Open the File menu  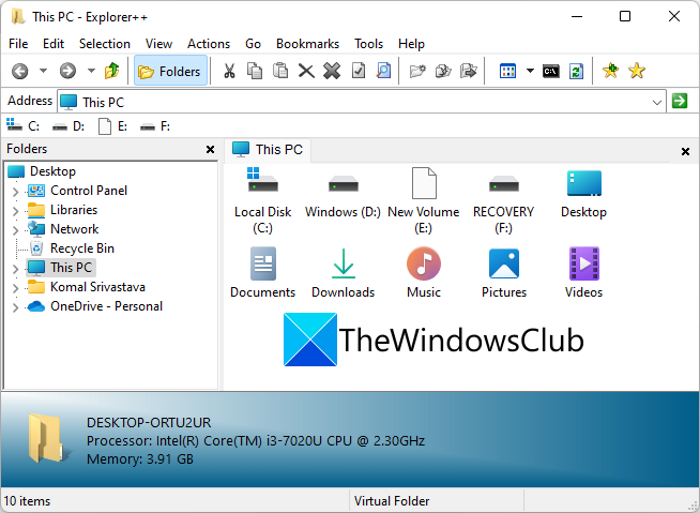18,44
